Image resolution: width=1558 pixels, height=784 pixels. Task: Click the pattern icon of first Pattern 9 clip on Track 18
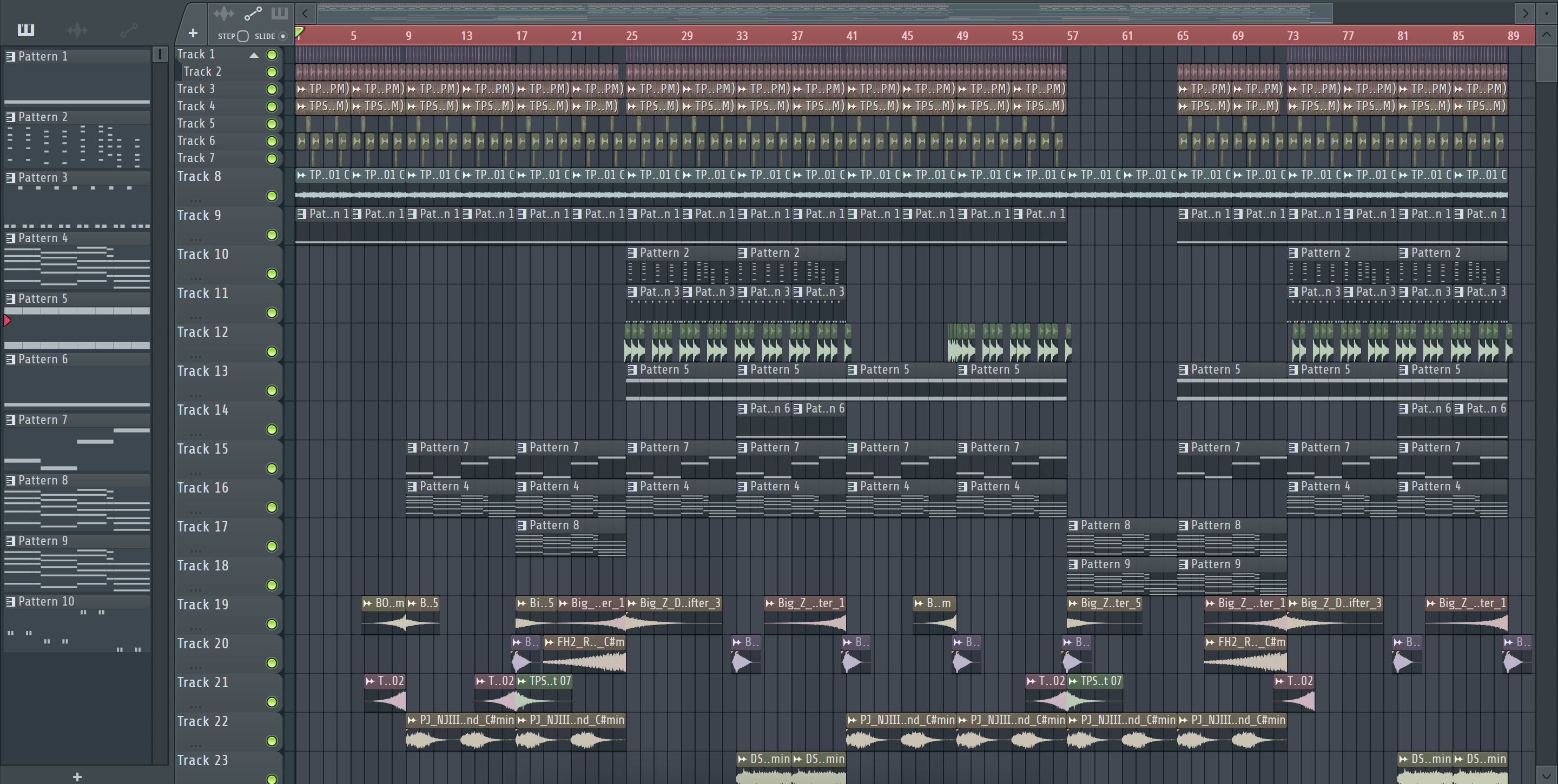pyautogui.click(x=1073, y=564)
